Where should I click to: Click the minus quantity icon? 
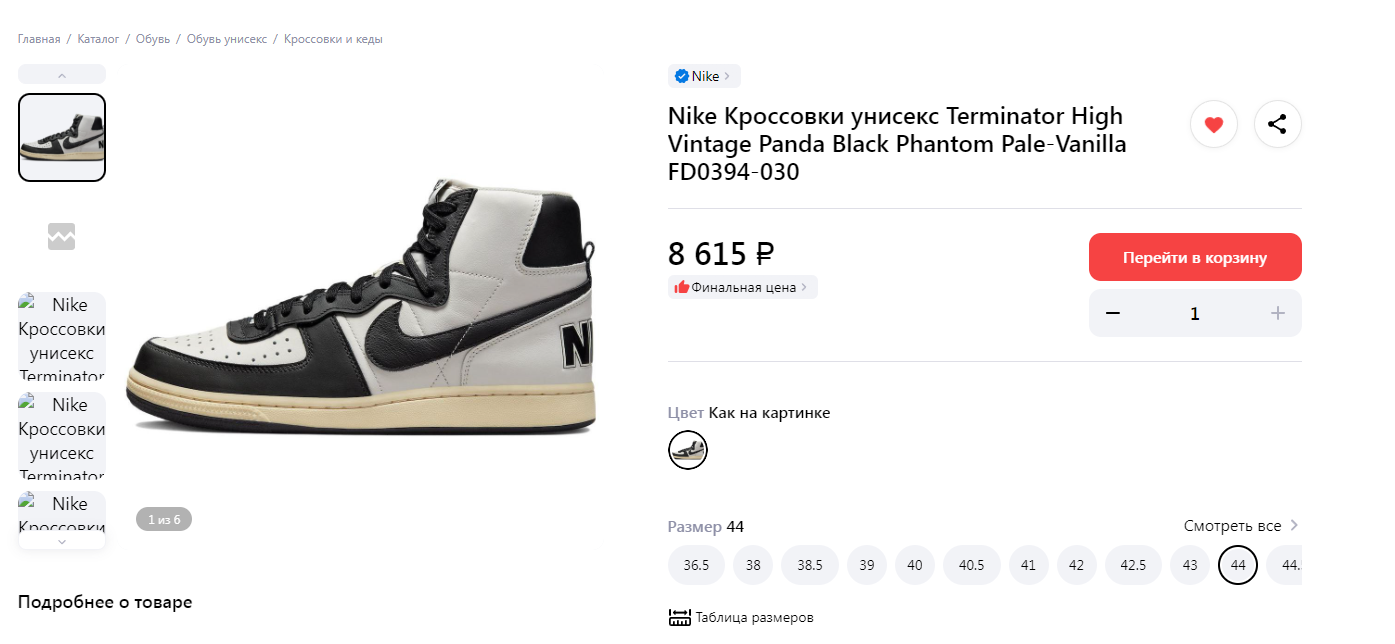pyautogui.click(x=1113, y=313)
